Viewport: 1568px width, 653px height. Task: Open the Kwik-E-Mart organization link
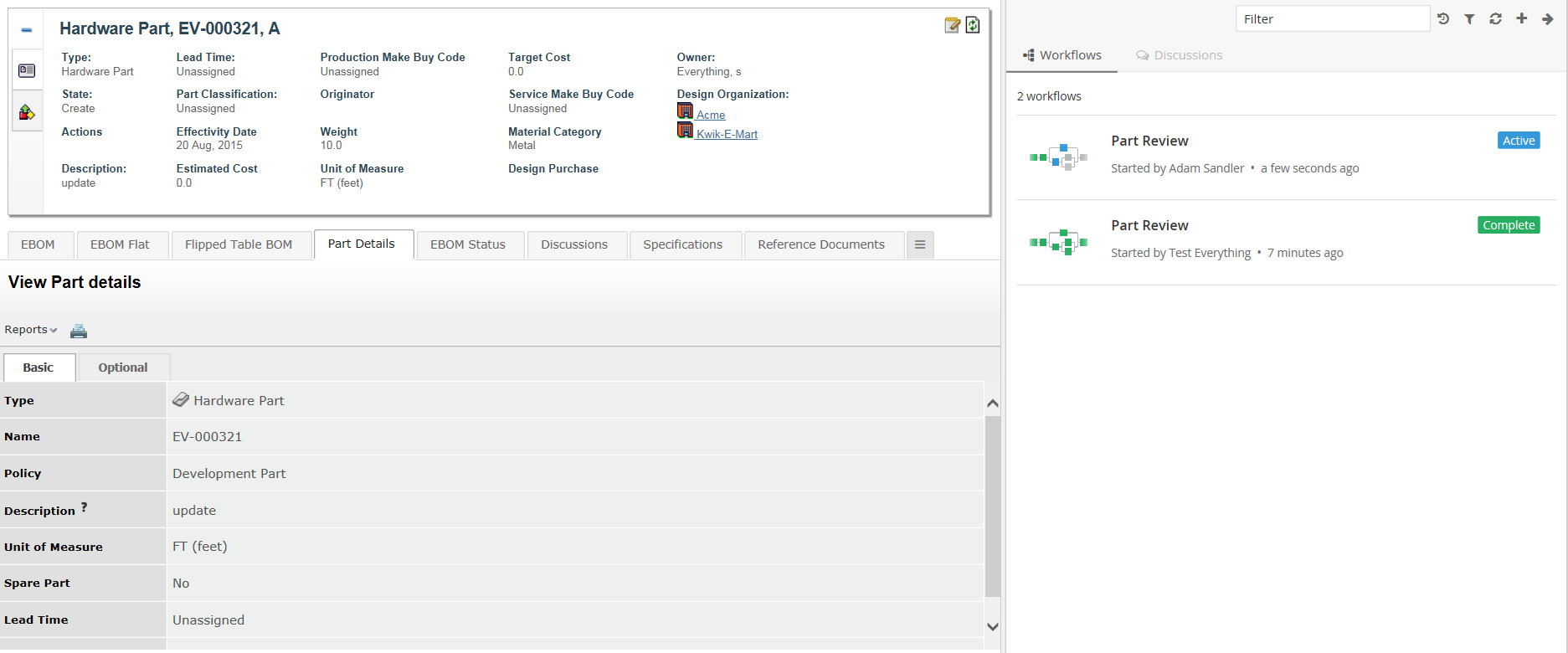727,134
